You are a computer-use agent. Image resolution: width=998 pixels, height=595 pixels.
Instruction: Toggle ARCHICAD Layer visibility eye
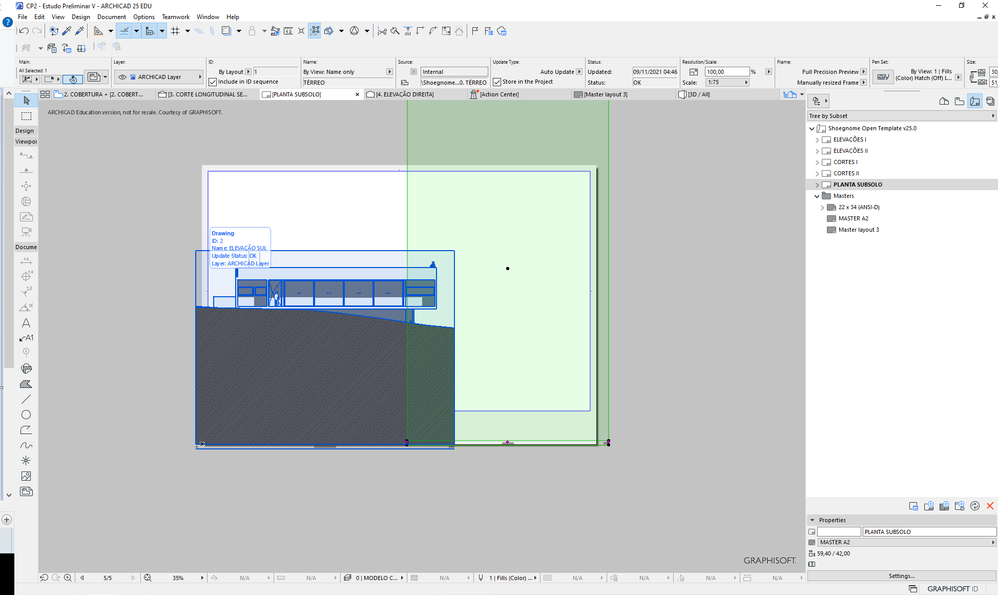pyautogui.click(x=123, y=76)
